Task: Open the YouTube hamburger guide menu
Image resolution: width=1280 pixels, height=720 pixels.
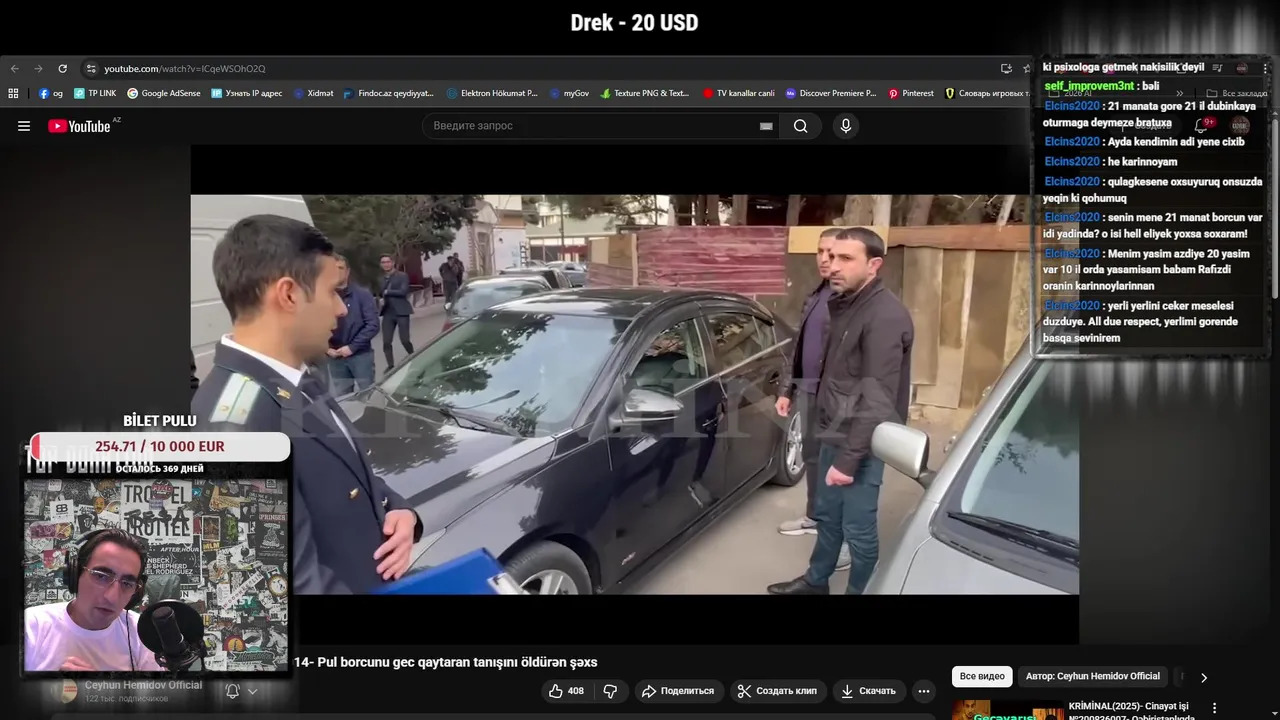Action: coord(24,126)
